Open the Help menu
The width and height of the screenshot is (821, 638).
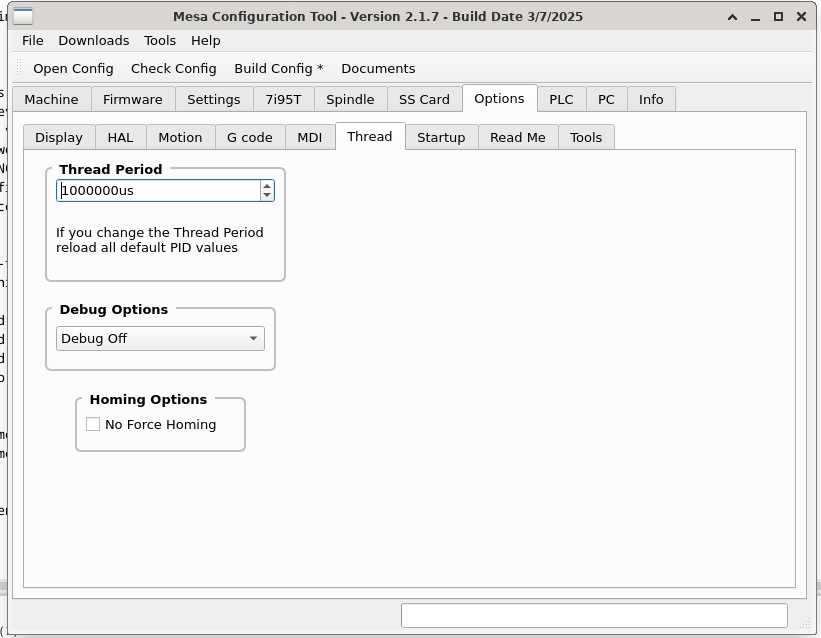[x=205, y=40]
